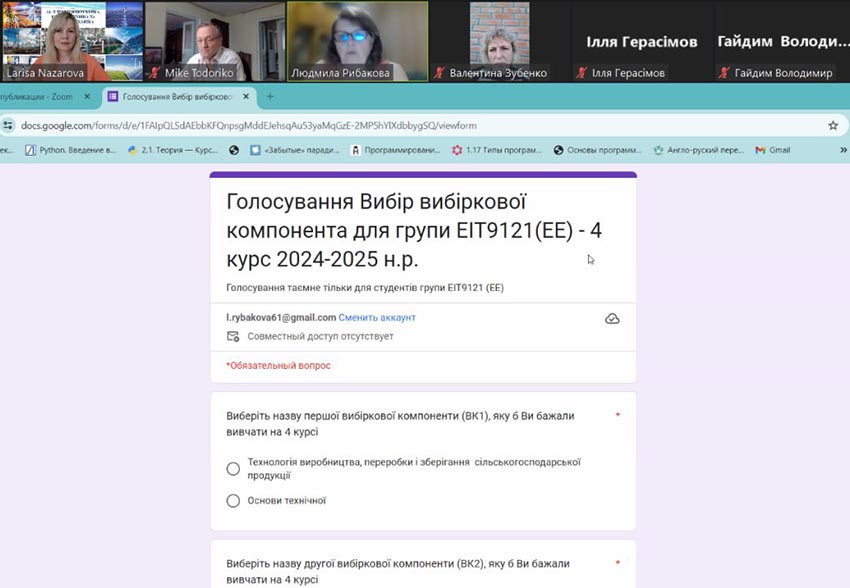This screenshot has height=588, width=850.
Task: Expand the bookmarks overflow chevron
Action: (842, 150)
